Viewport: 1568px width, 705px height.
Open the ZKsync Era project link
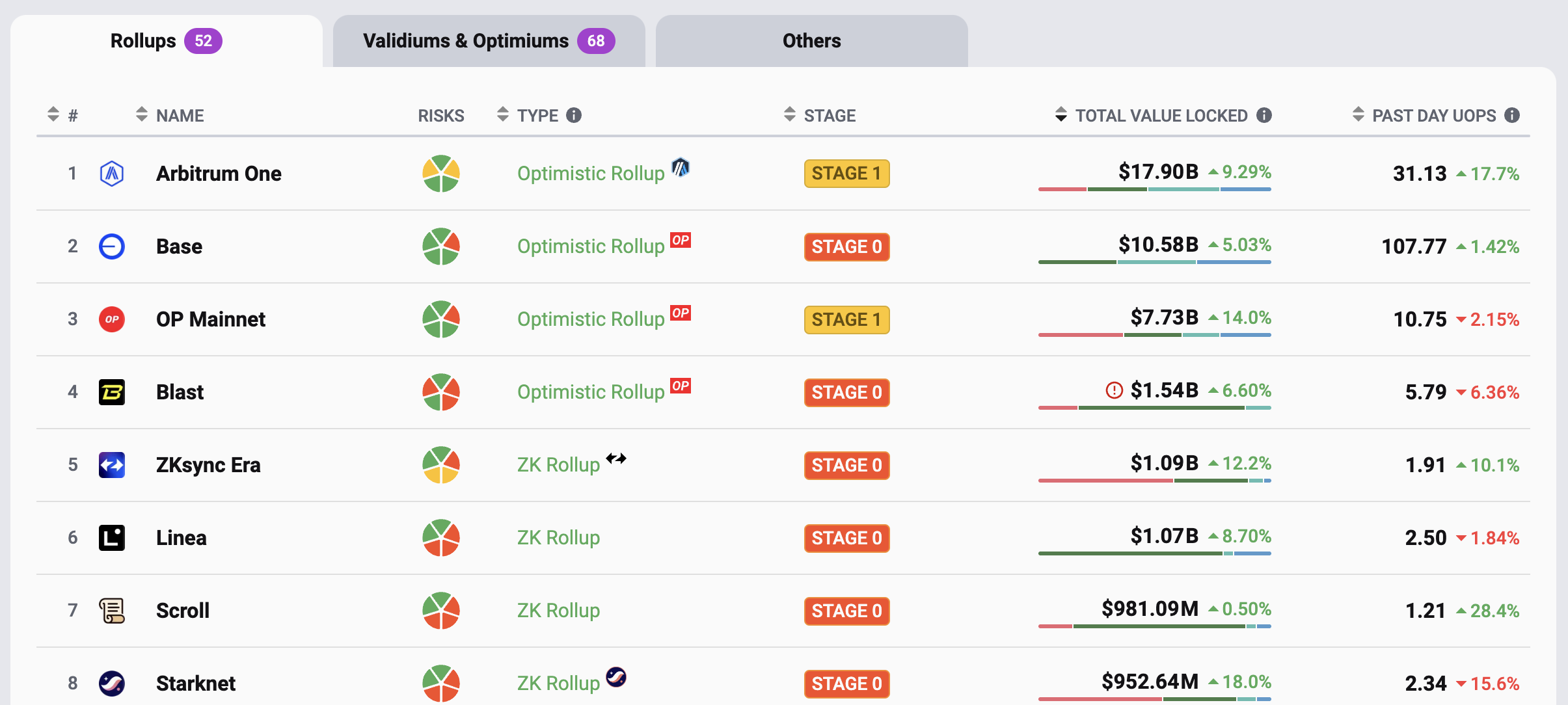(x=208, y=465)
